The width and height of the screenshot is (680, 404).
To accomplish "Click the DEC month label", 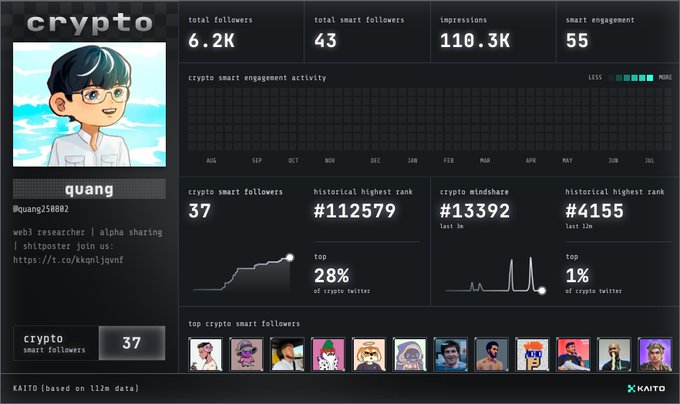I will click(x=376, y=160).
